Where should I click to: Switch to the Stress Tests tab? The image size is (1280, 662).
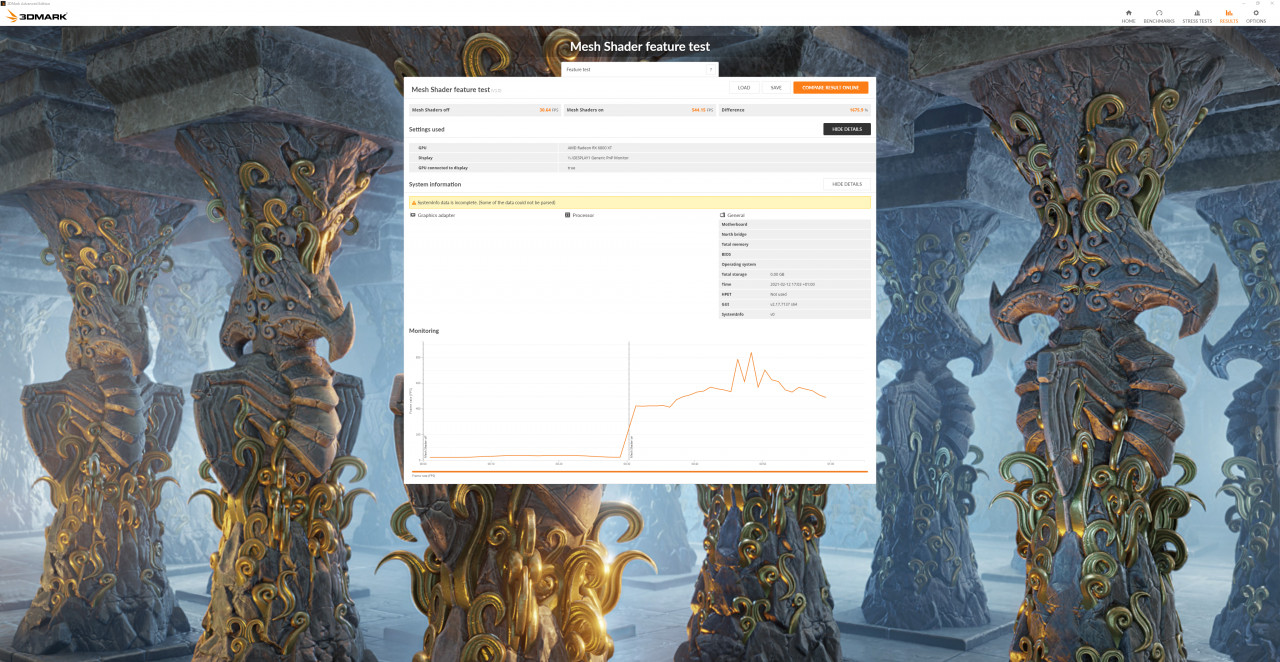1197,16
